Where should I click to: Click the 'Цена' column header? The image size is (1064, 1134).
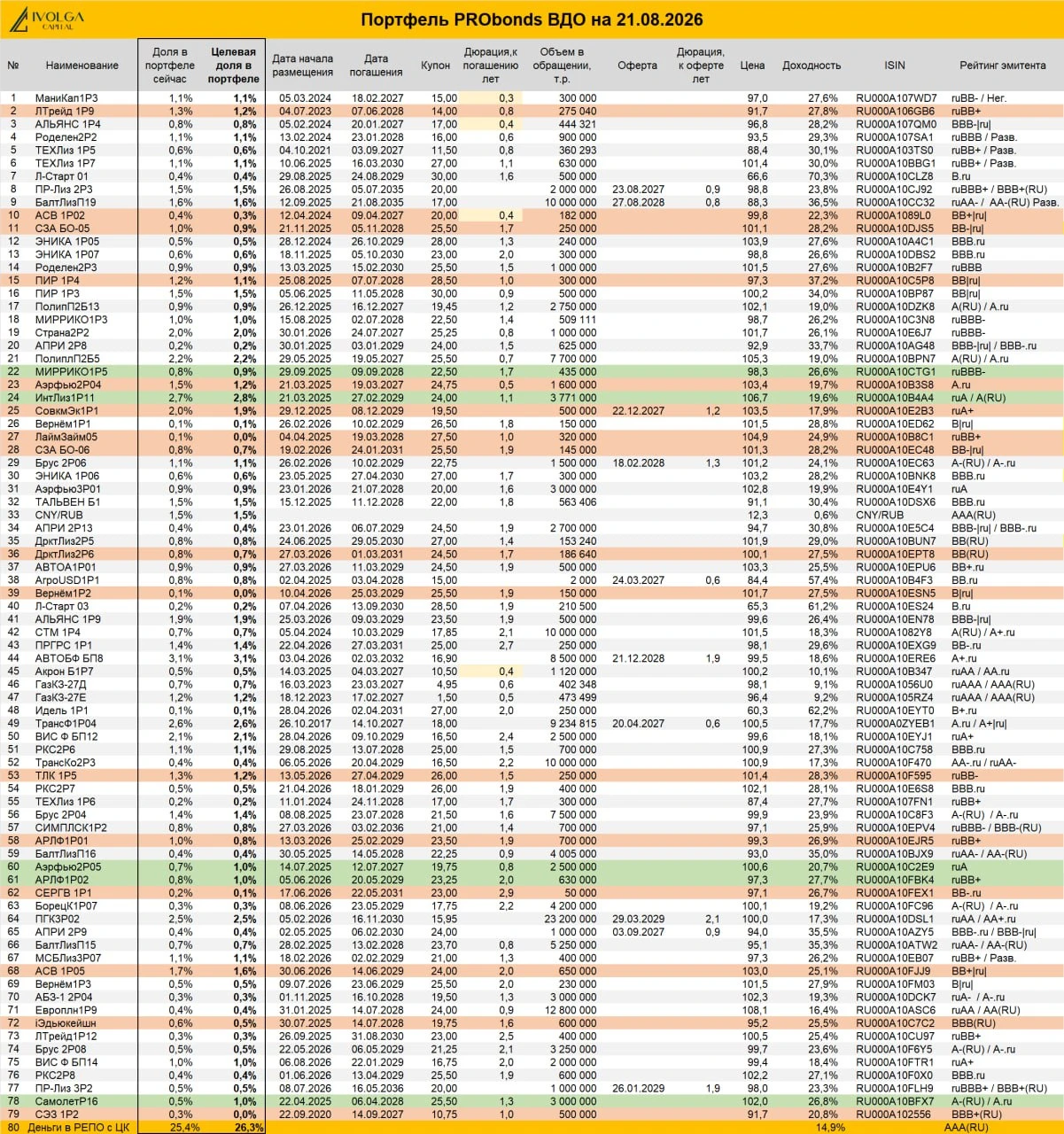[x=752, y=66]
